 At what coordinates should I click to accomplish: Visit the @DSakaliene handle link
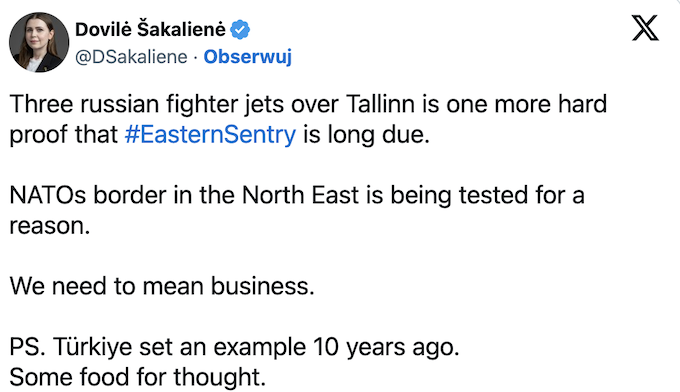point(131,57)
